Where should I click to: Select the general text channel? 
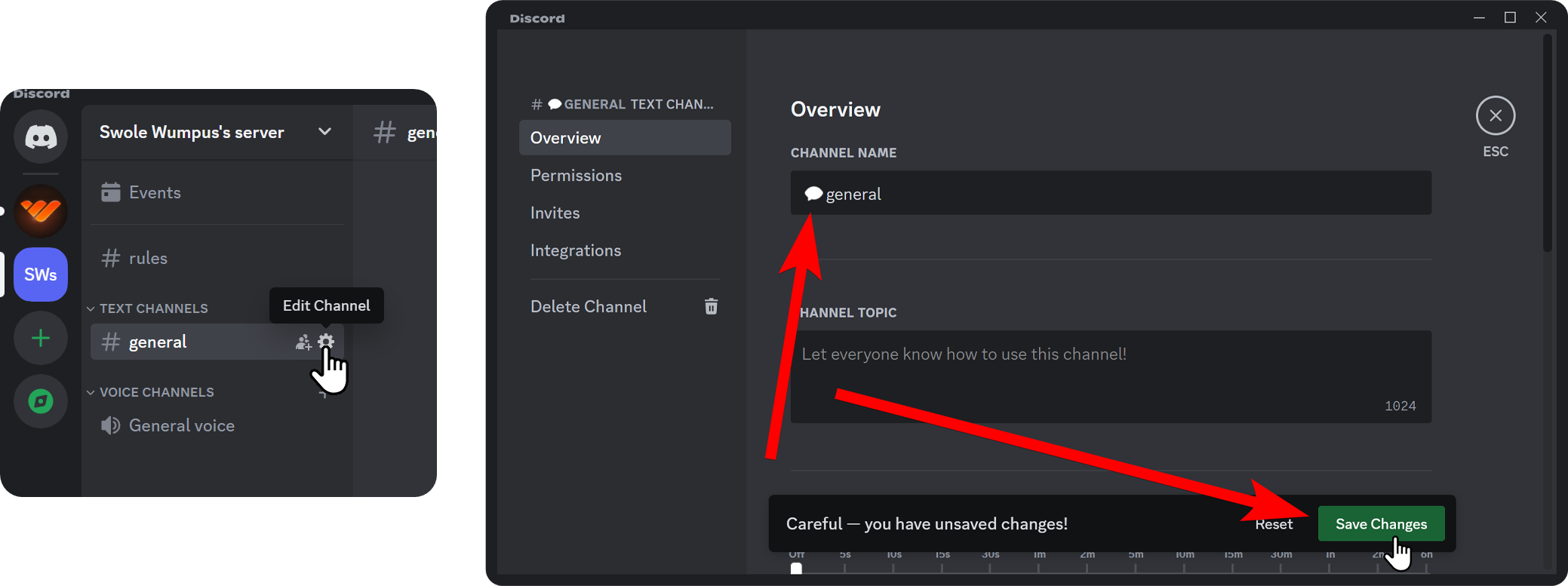(217, 342)
